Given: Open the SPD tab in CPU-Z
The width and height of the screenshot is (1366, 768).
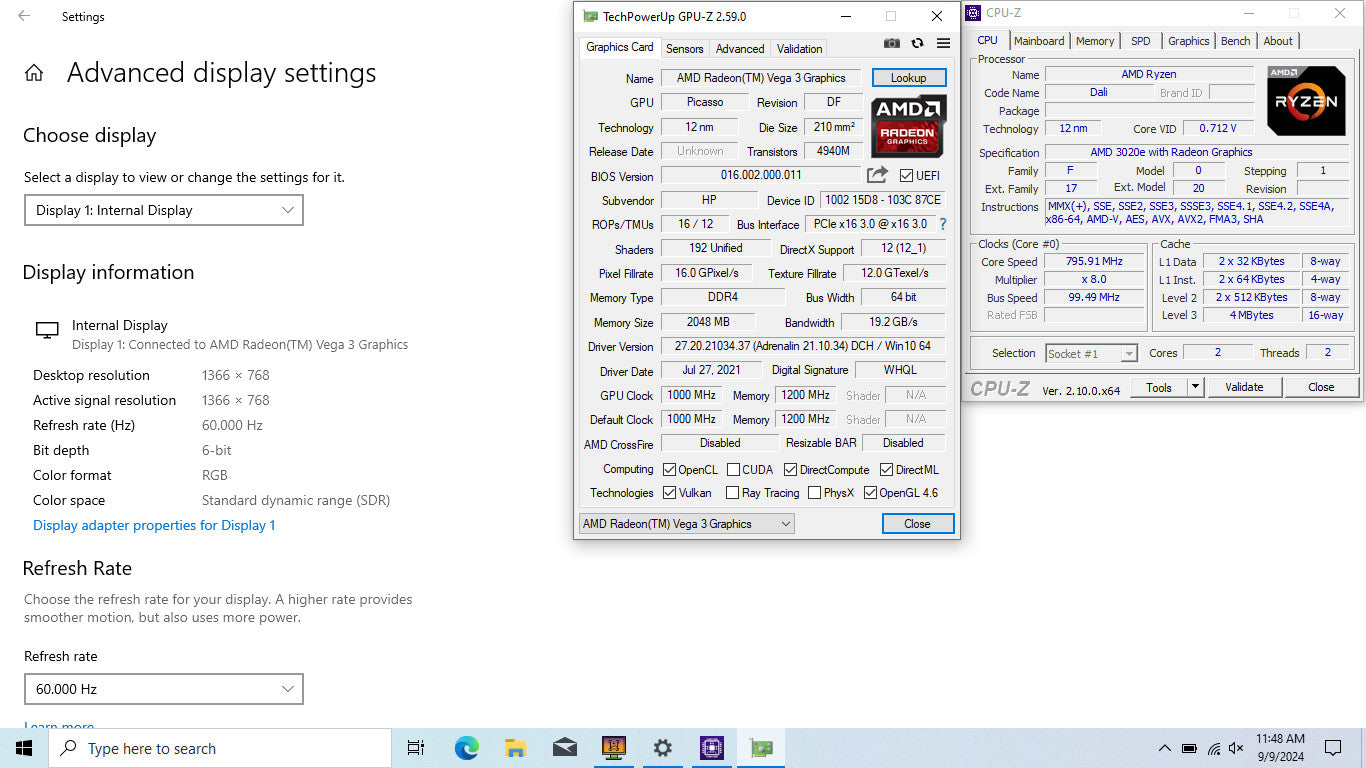Looking at the screenshot, I should point(1141,41).
